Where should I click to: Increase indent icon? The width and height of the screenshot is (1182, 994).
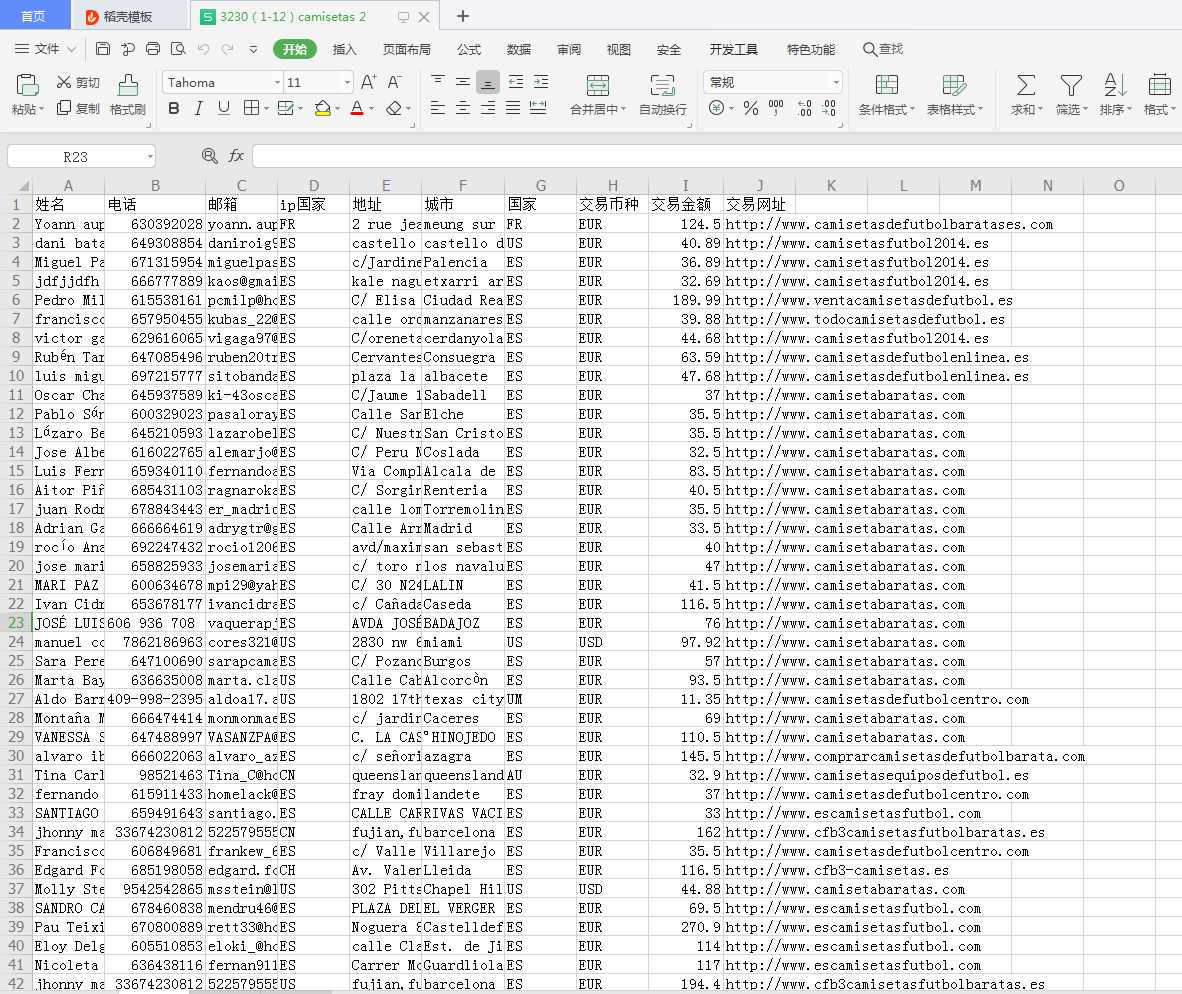pyautogui.click(x=541, y=81)
